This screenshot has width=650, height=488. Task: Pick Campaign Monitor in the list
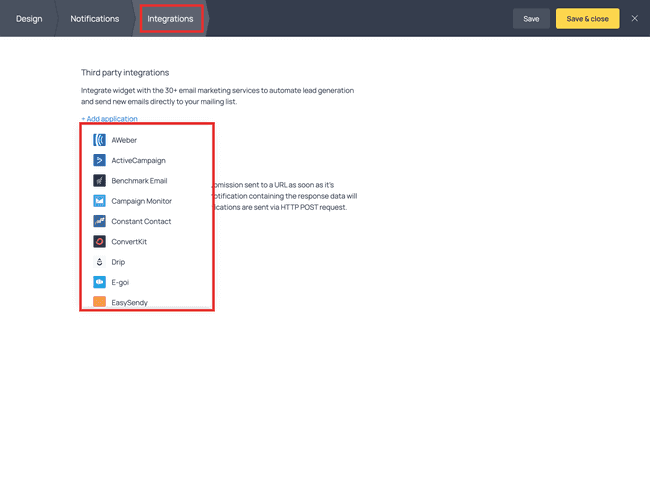click(x=147, y=201)
